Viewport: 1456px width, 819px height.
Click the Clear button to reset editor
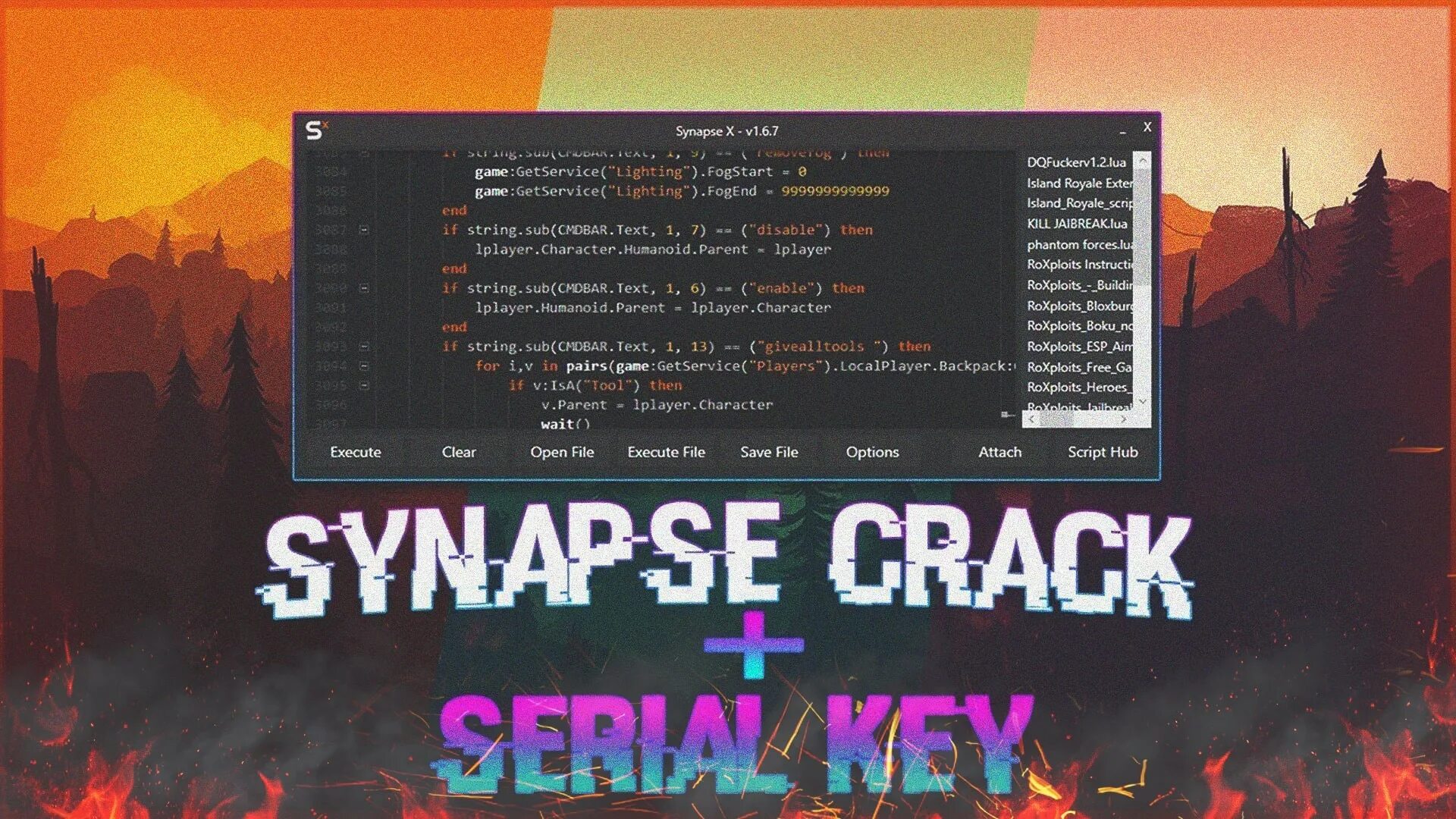[x=457, y=451]
